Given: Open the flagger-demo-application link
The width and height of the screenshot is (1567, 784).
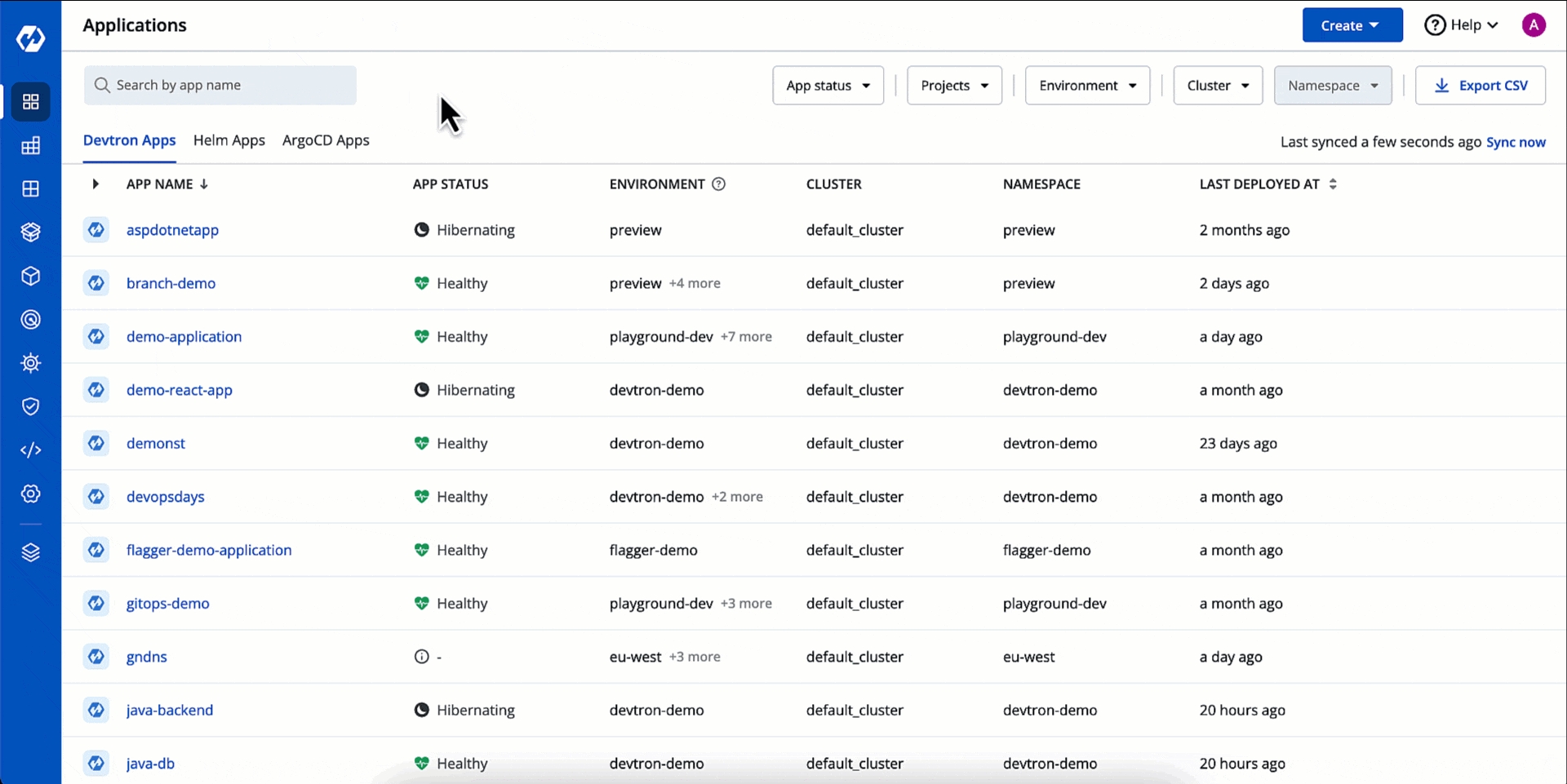Looking at the screenshot, I should [209, 550].
